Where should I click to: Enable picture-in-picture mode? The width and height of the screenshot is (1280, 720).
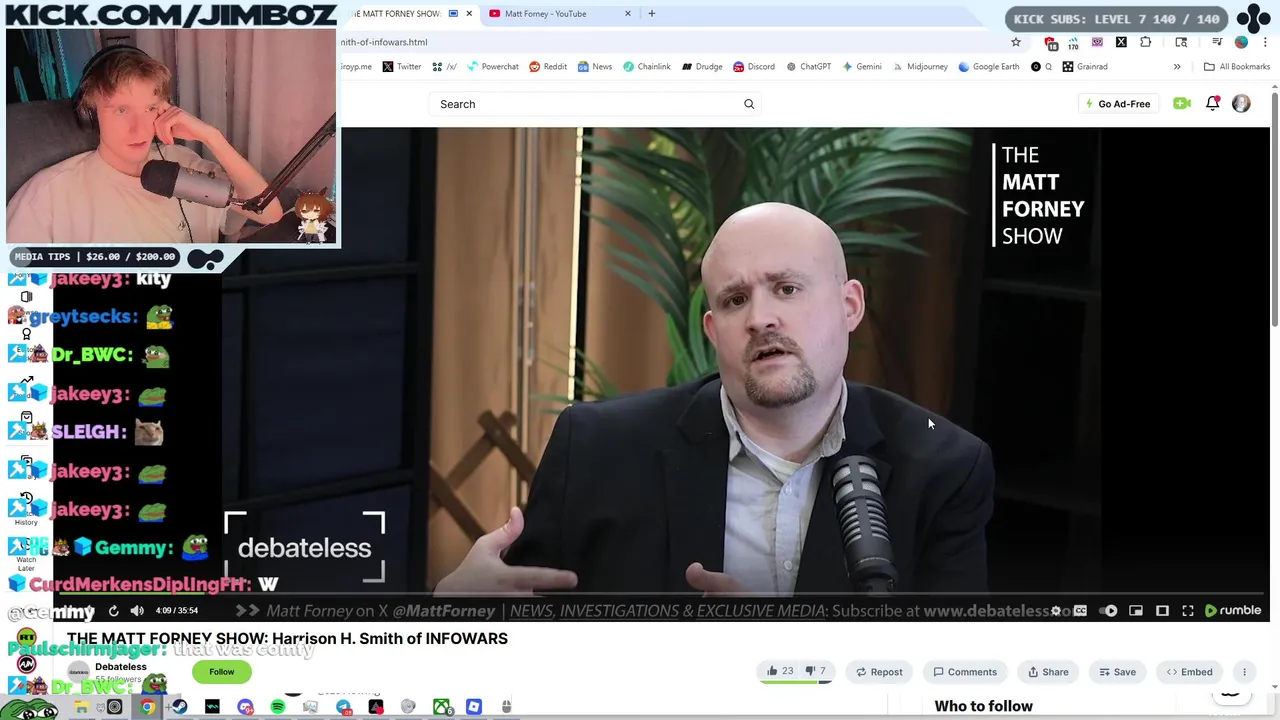pos(1136,611)
